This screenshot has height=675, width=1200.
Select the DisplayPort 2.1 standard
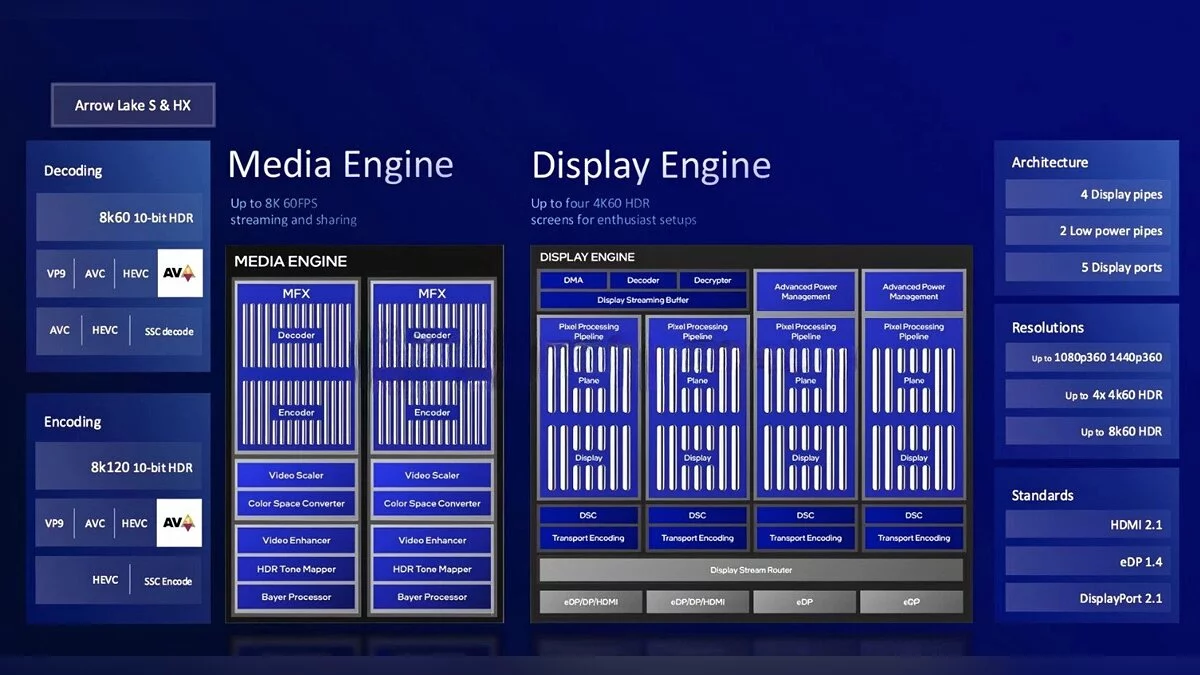point(1087,599)
